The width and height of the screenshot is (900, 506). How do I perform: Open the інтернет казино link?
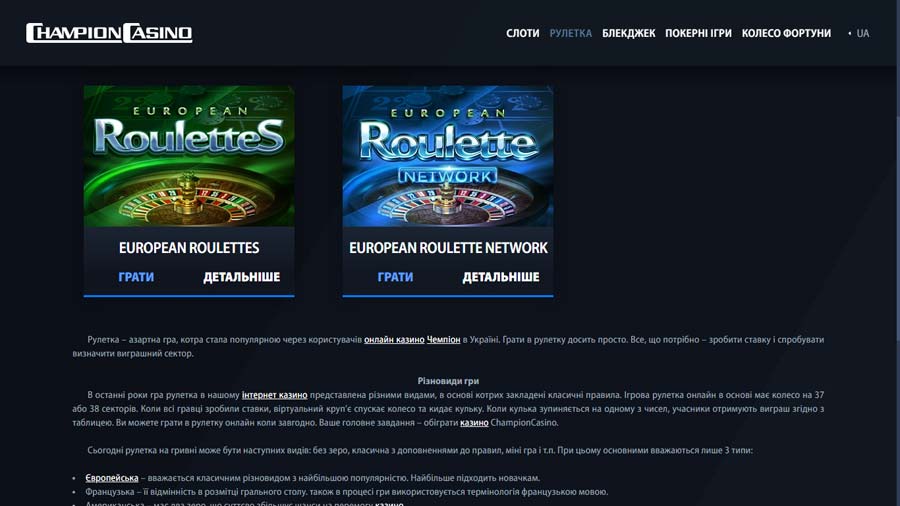point(274,395)
